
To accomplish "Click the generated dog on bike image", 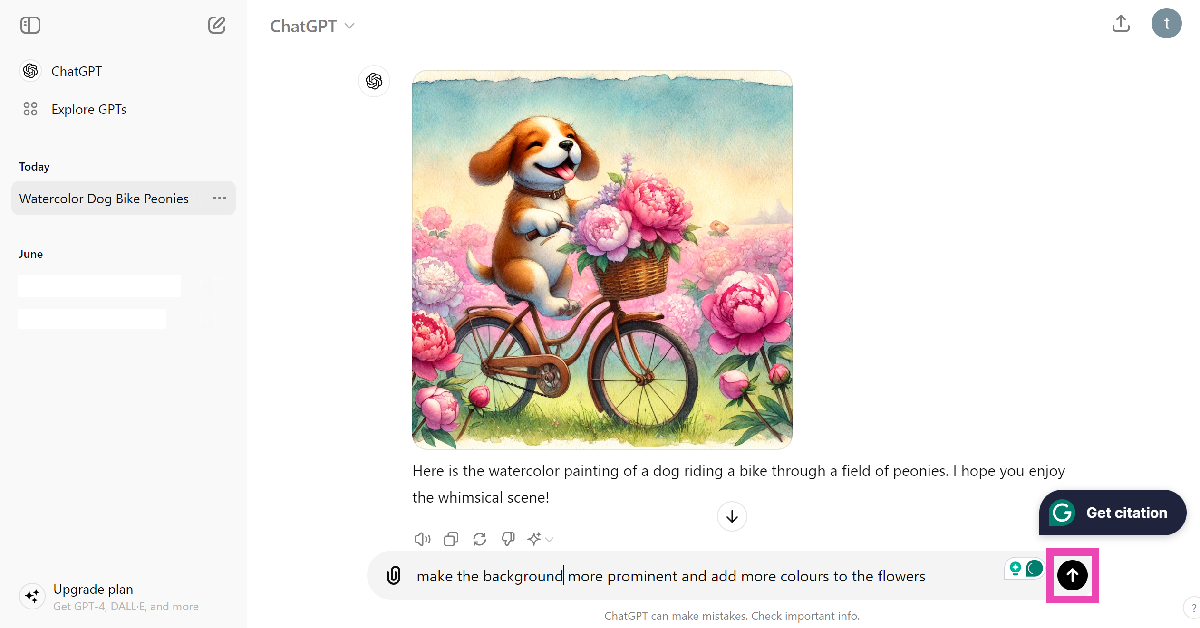I will click(x=602, y=259).
